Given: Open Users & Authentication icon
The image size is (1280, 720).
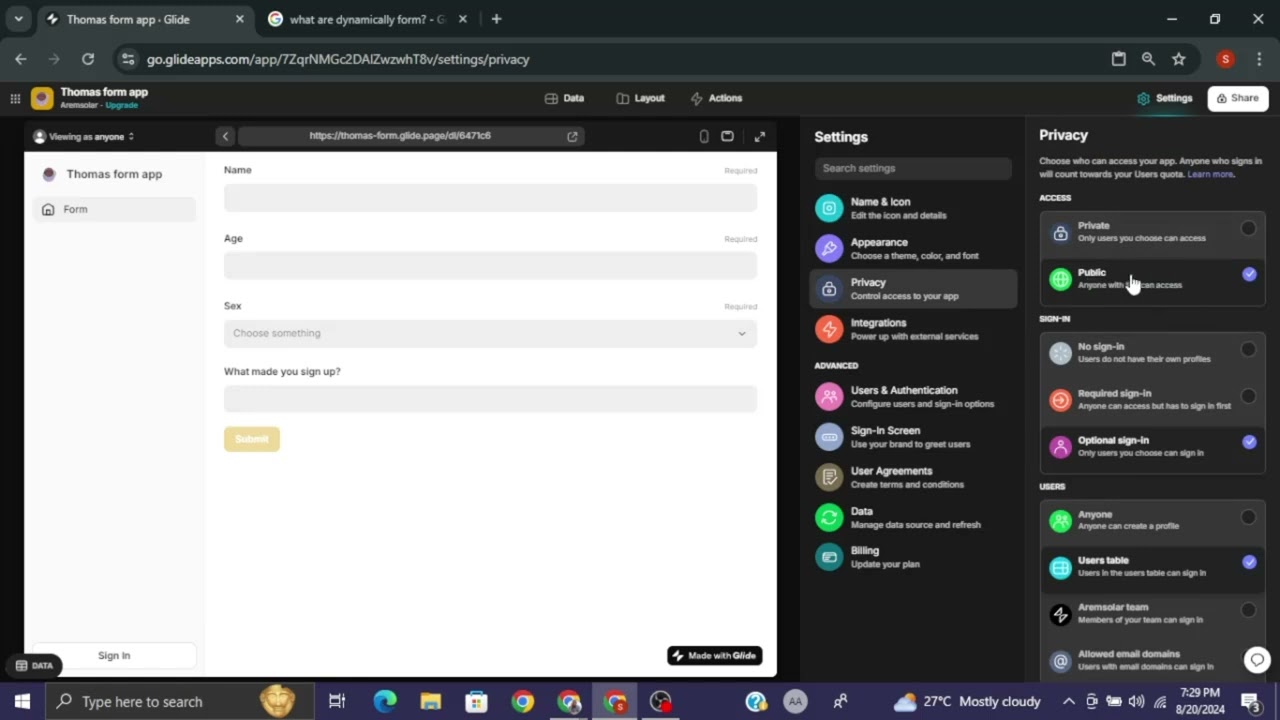Looking at the screenshot, I should click(x=829, y=396).
